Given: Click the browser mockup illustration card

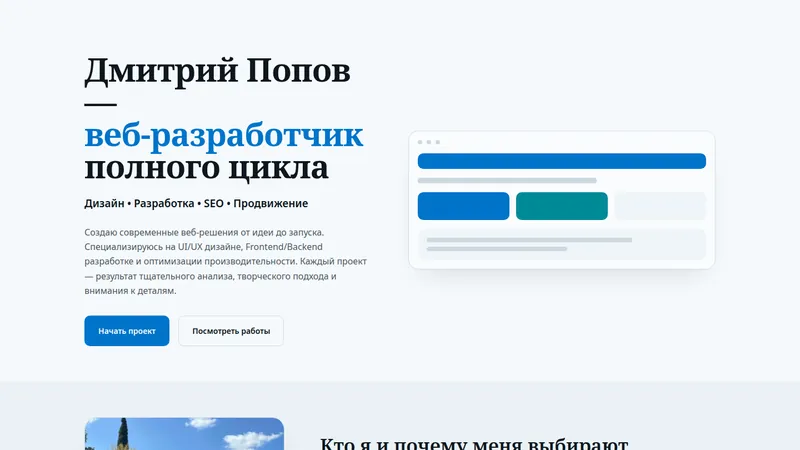Looking at the screenshot, I should pos(562,200).
